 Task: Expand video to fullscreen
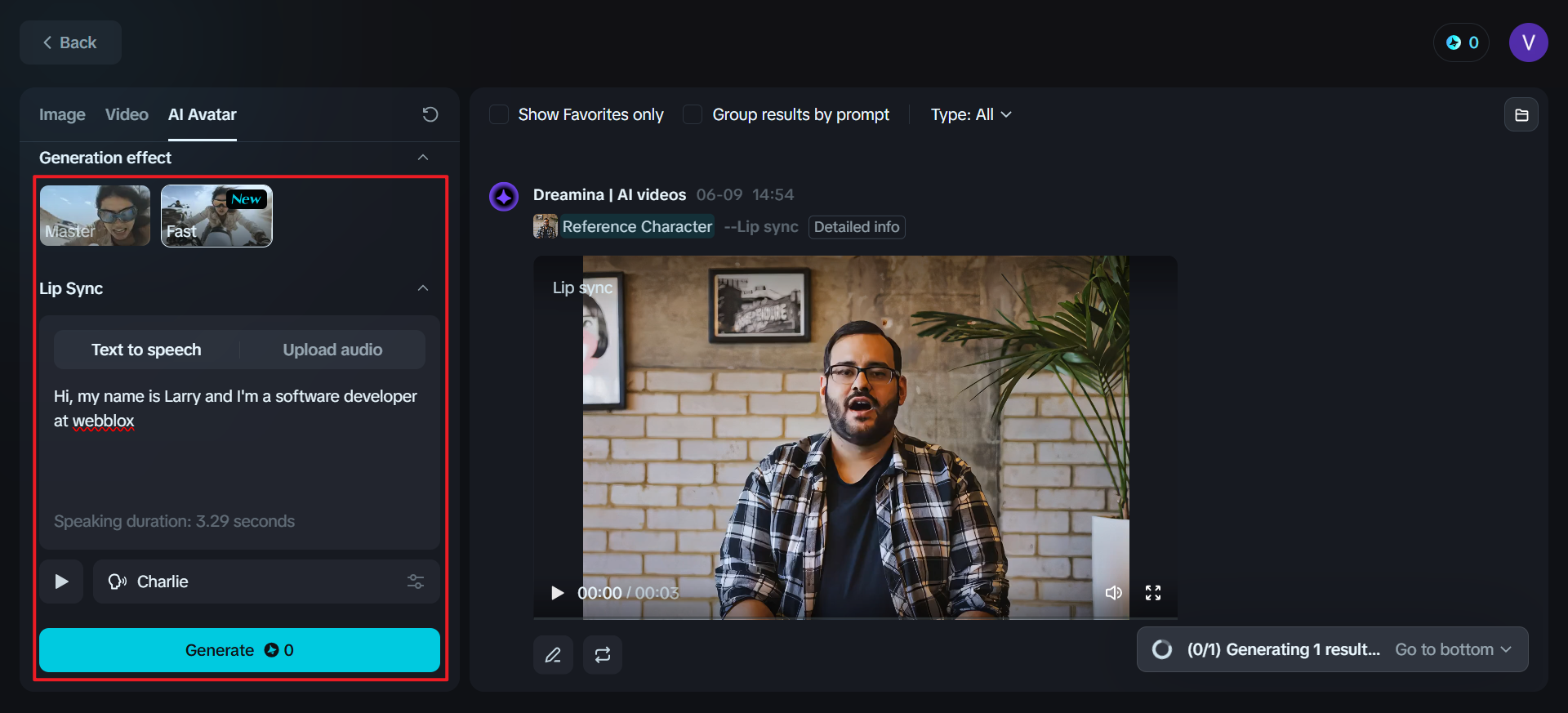(1153, 593)
